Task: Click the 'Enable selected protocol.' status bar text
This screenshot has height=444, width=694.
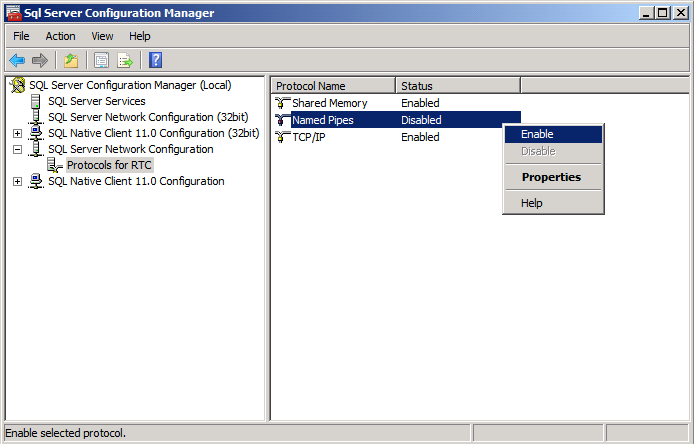Action: [x=66, y=433]
